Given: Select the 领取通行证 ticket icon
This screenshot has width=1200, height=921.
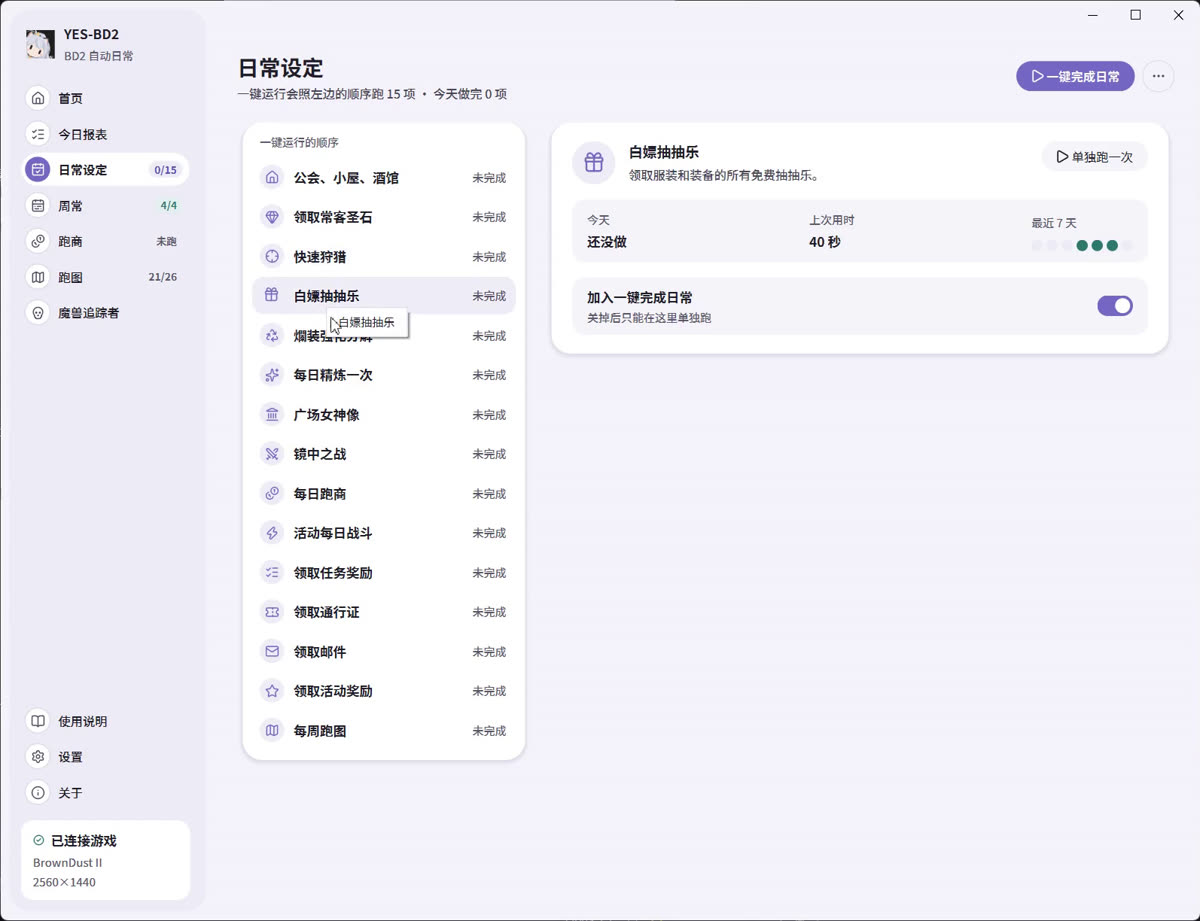Looking at the screenshot, I should point(271,612).
